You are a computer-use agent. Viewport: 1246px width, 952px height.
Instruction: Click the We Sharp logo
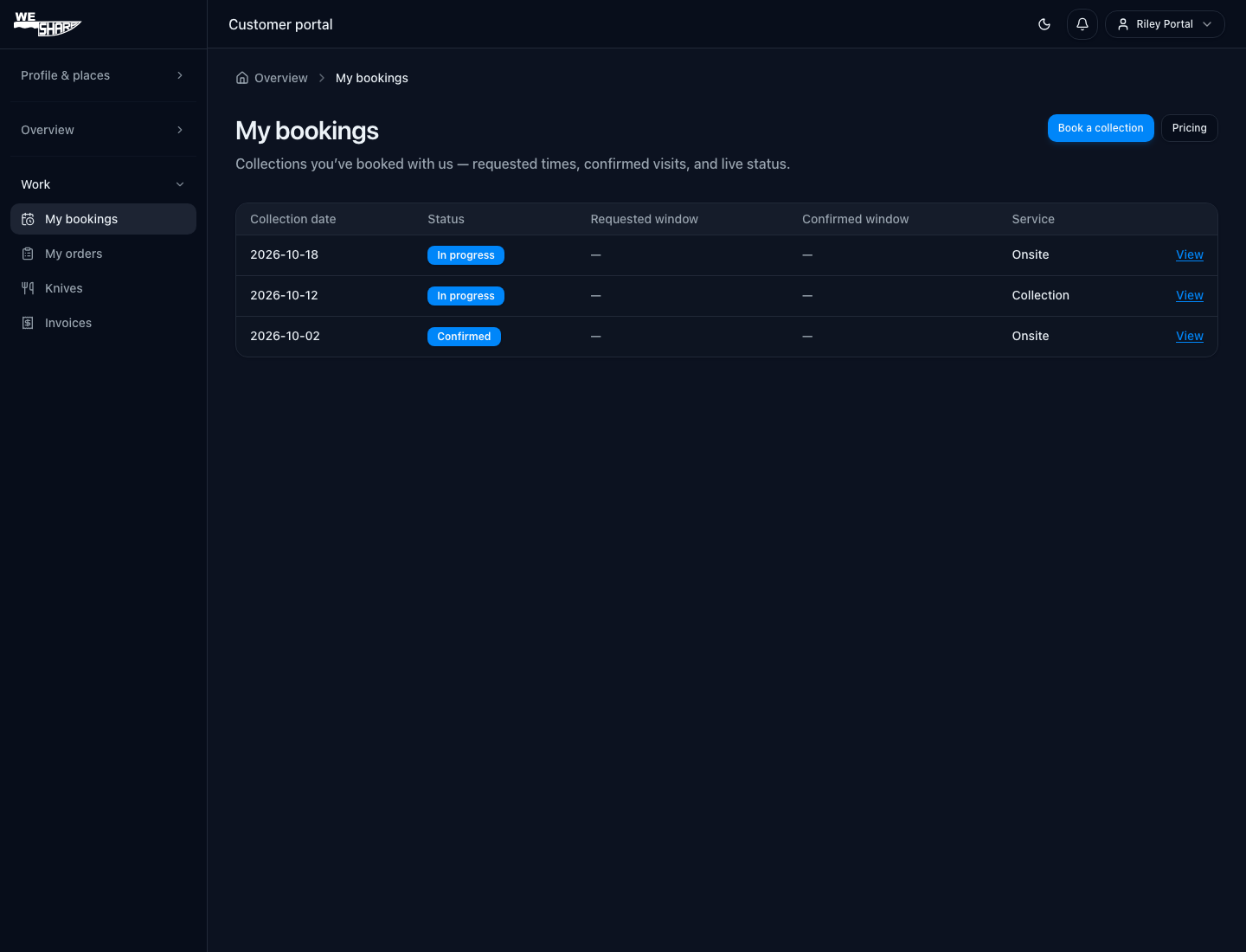pyautogui.click(x=48, y=24)
